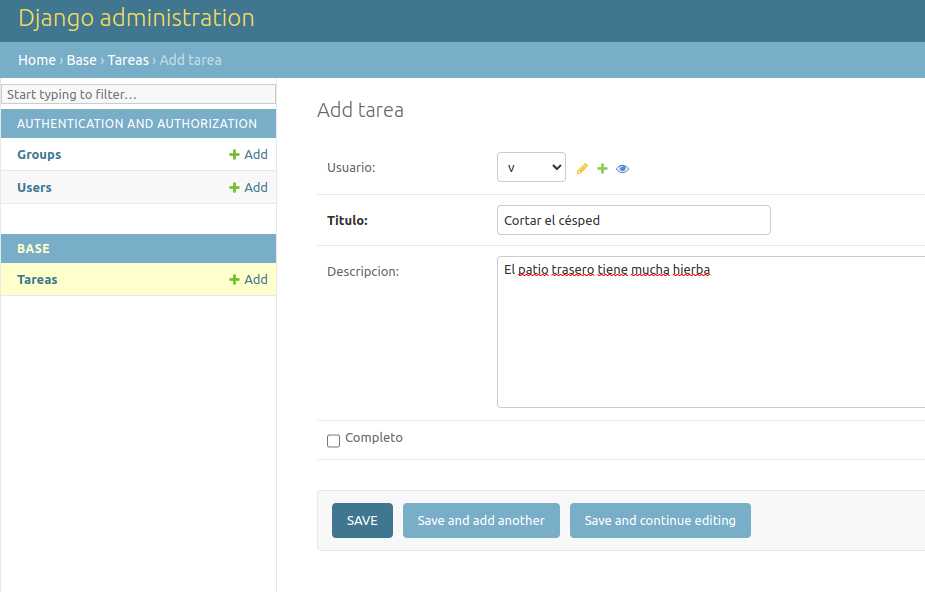
Task: Open Groups in the sidebar
Action: 39,155
